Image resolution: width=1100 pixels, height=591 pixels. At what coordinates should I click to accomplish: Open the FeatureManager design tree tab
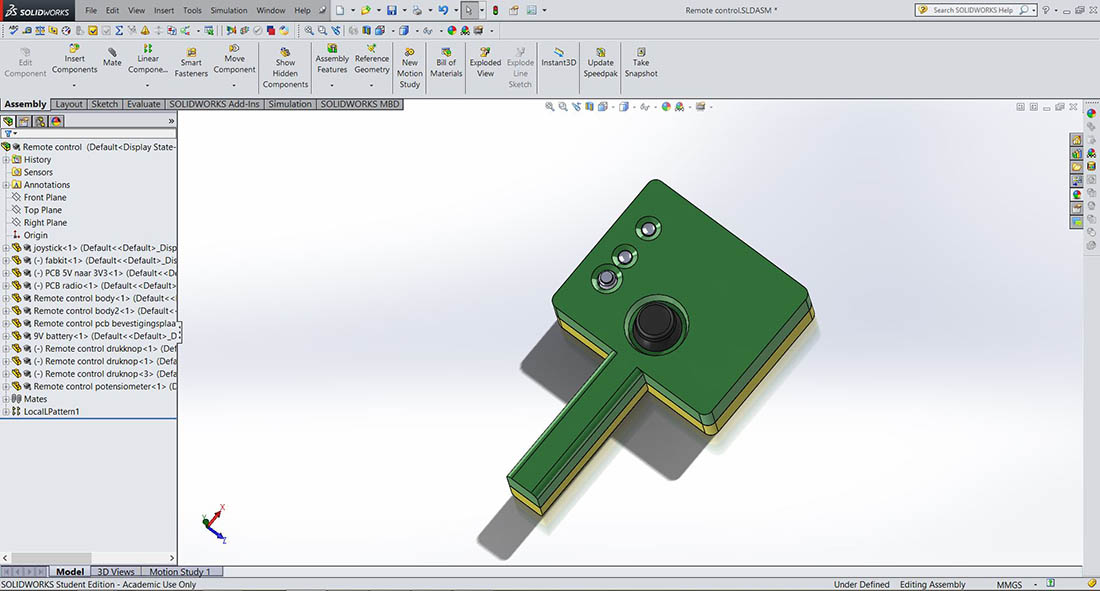pos(8,121)
